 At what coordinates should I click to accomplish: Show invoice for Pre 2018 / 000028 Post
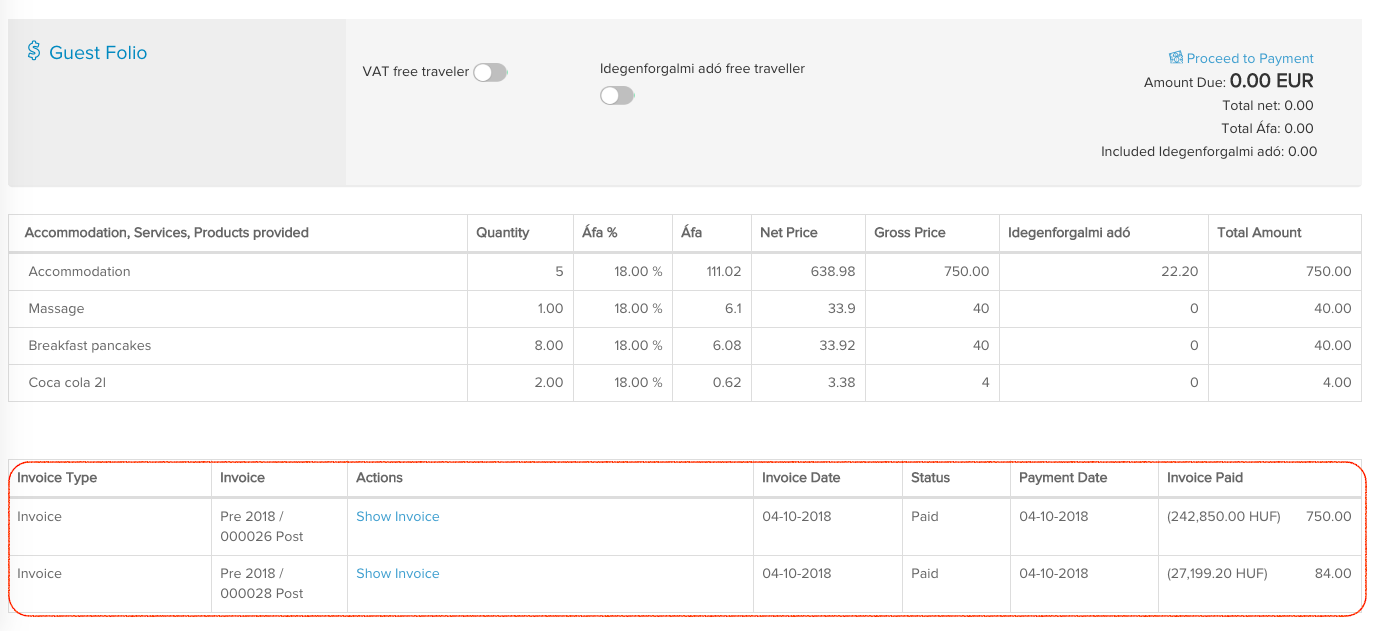[396, 573]
